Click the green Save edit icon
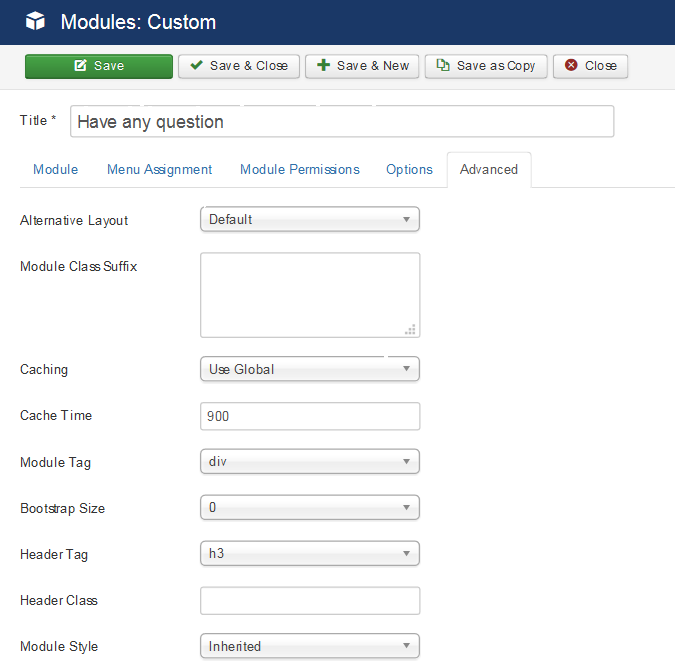 pos(81,65)
